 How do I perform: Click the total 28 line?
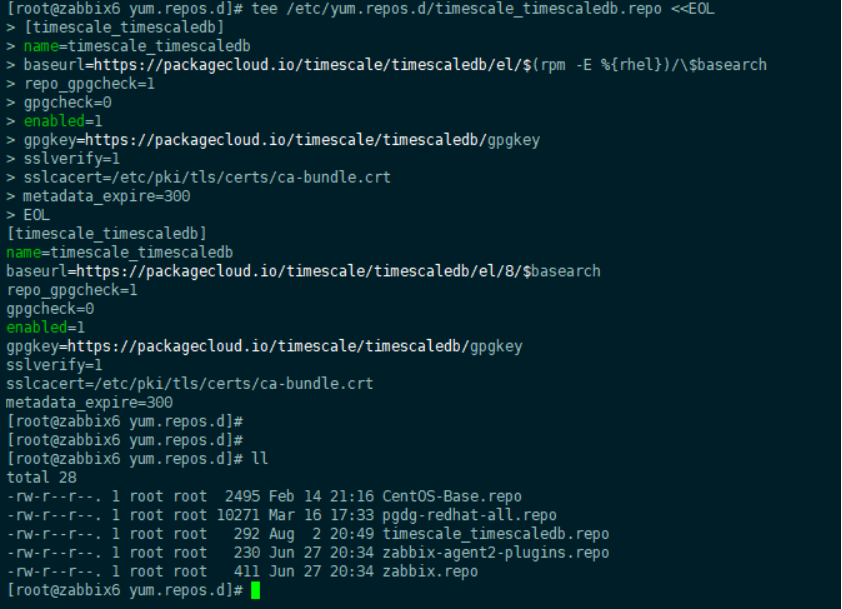(41, 477)
